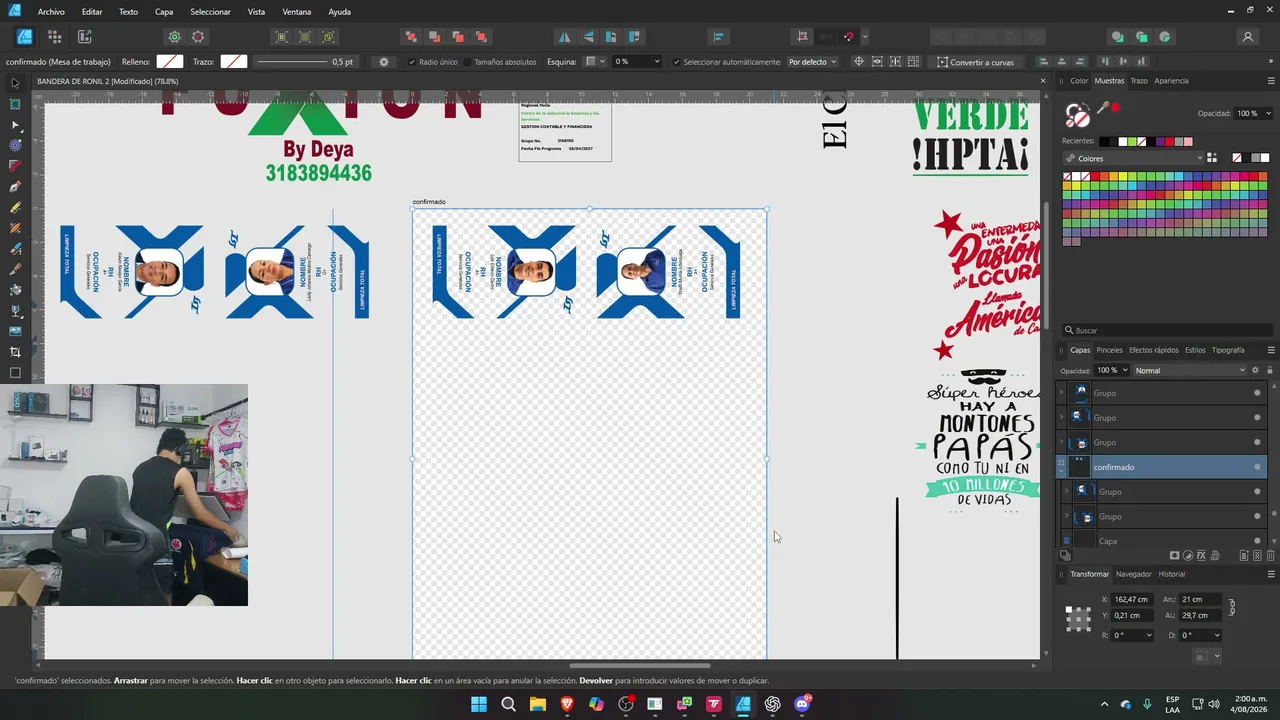Open the Historial tab
The width and height of the screenshot is (1280, 720).
tap(1171, 574)
